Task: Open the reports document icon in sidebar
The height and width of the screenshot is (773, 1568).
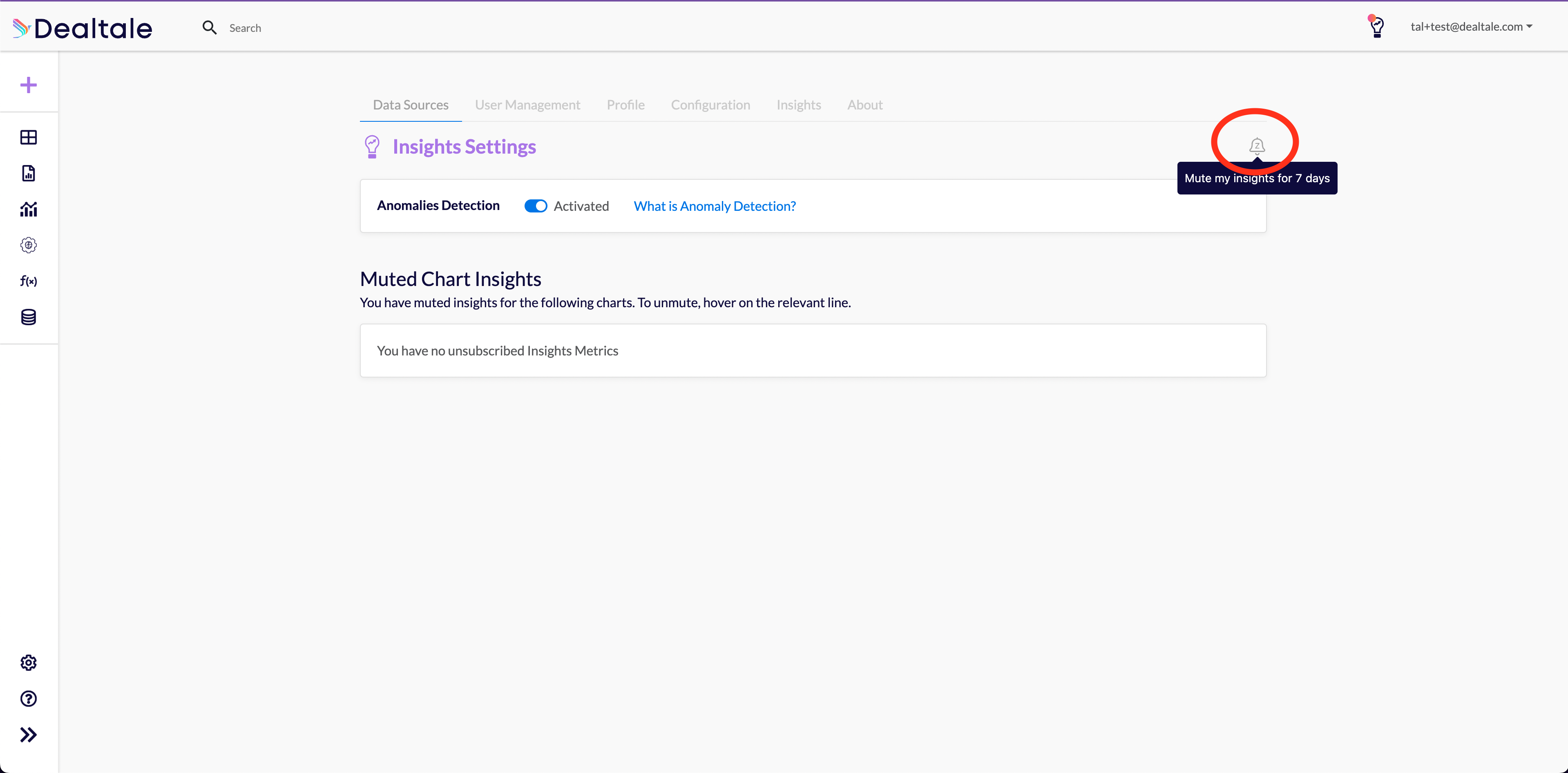Action: 29,174
